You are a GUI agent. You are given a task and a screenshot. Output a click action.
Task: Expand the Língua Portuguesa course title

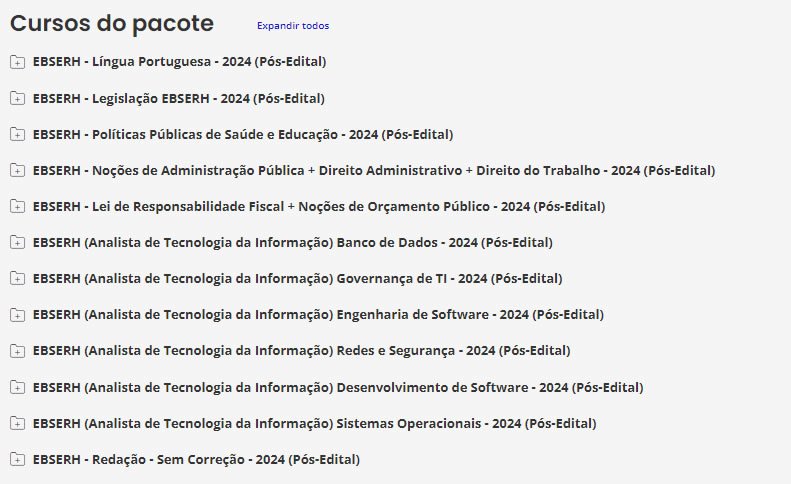click(x=179, y=62)
